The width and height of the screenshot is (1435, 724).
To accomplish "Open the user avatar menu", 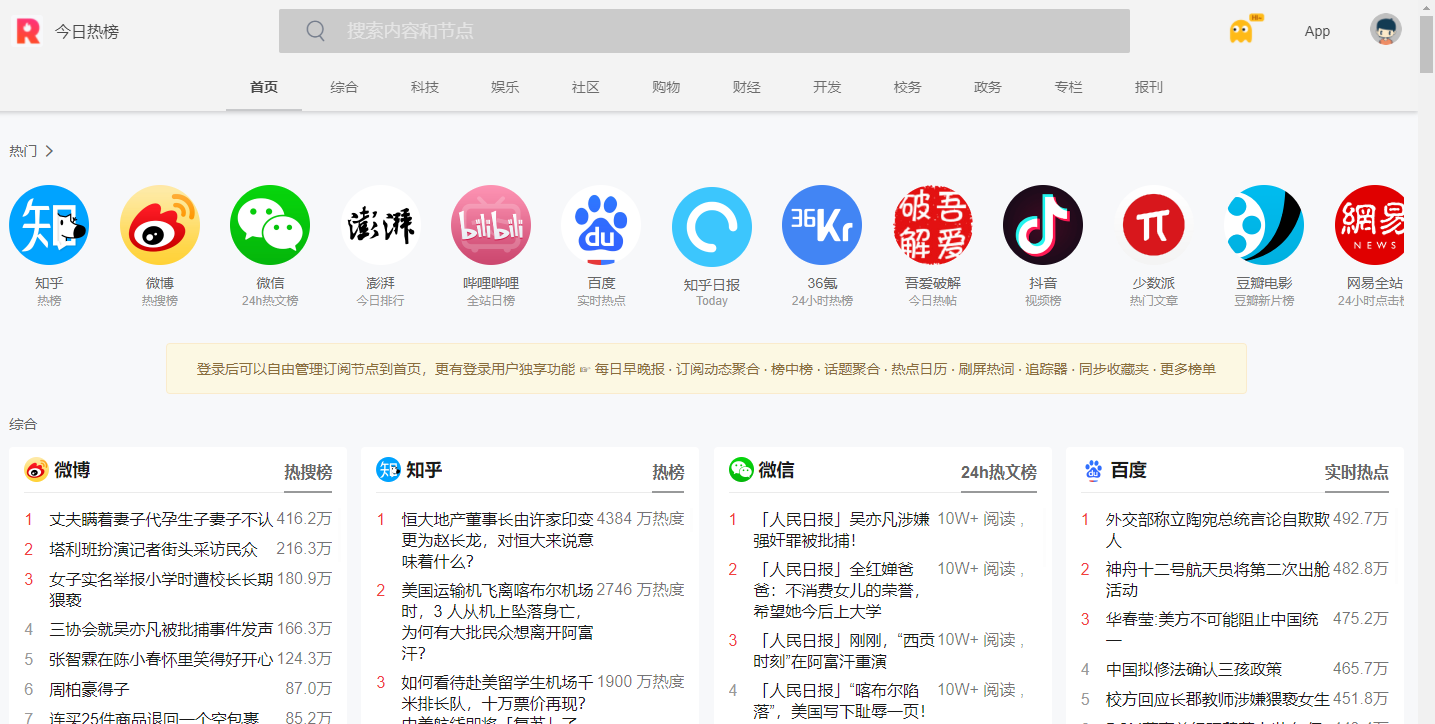I will [1385, 30].
